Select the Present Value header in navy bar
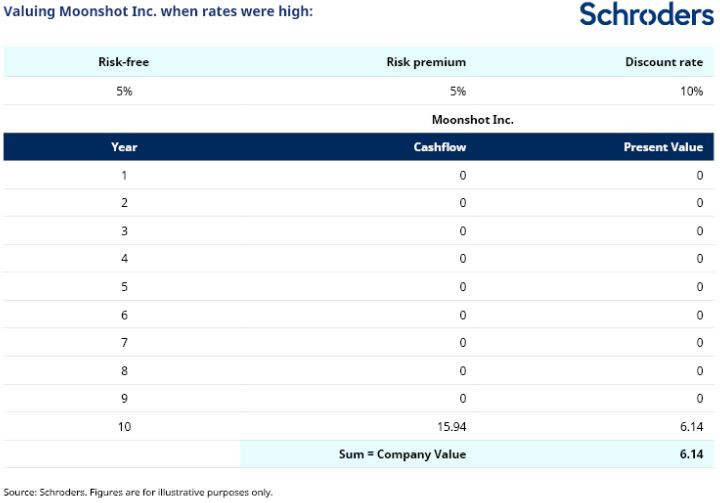The height and width of the screenshot is (503, 720). pyautogui.click(x=663, y=147)
